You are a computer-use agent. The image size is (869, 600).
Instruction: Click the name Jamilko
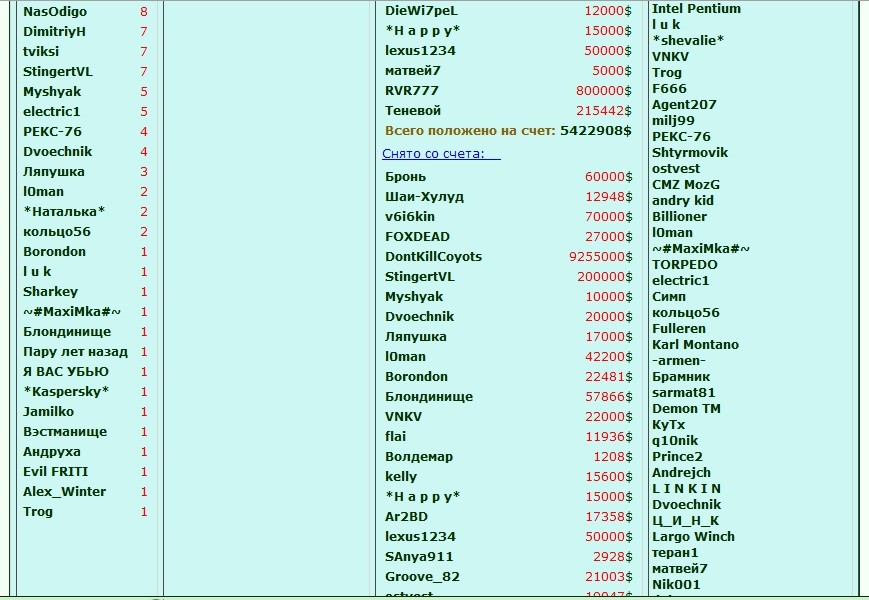(48, 412)
